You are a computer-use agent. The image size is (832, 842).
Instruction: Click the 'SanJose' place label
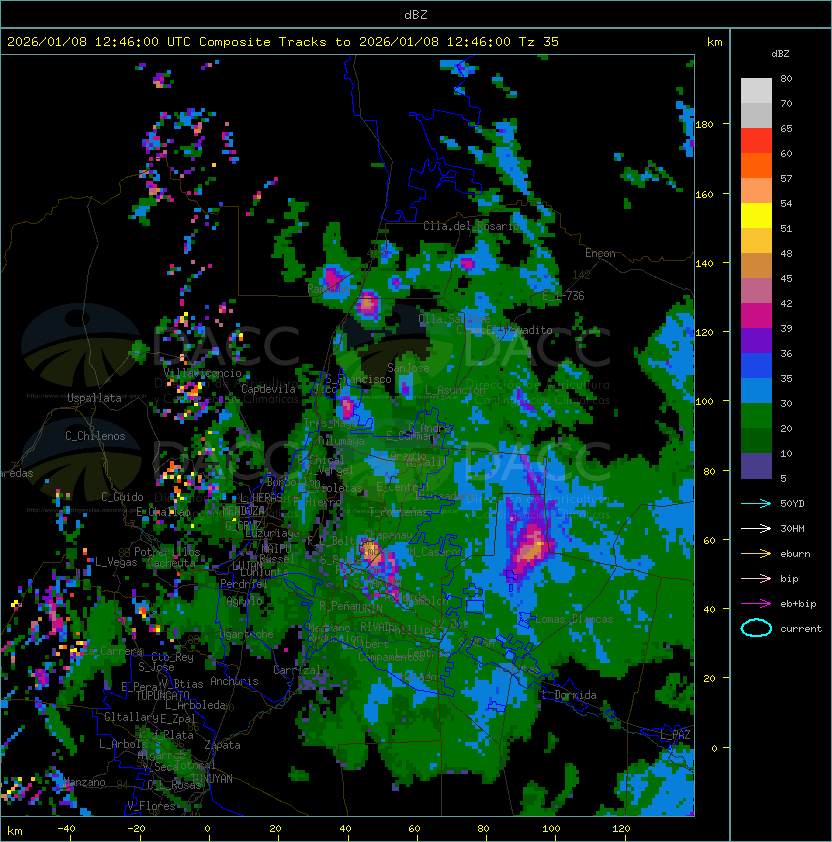(408, 368)
